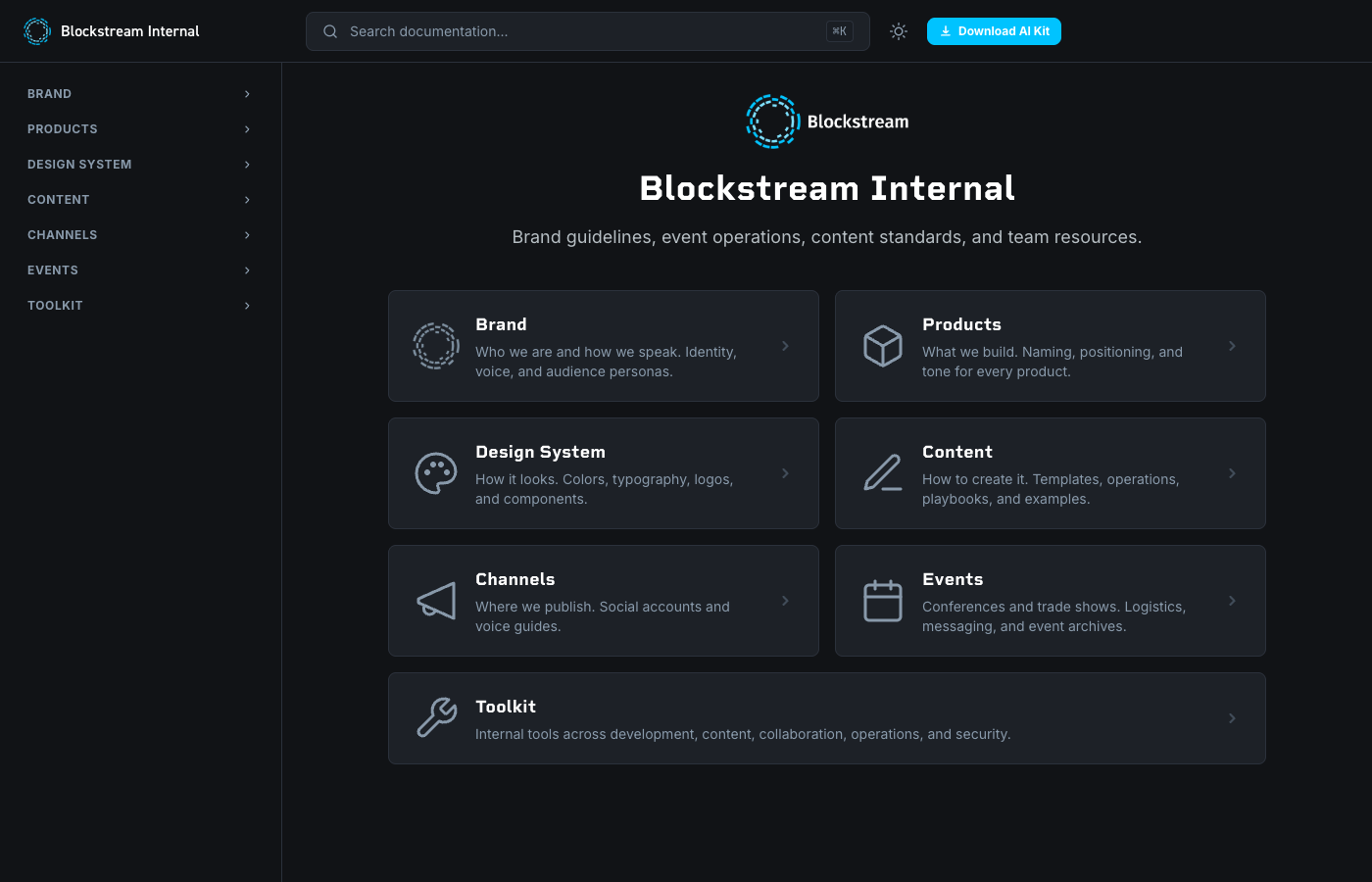Click the arrow on the Products card
Screen dimensions: 1372x882
pyautogui.click(x=1232, y=346)
